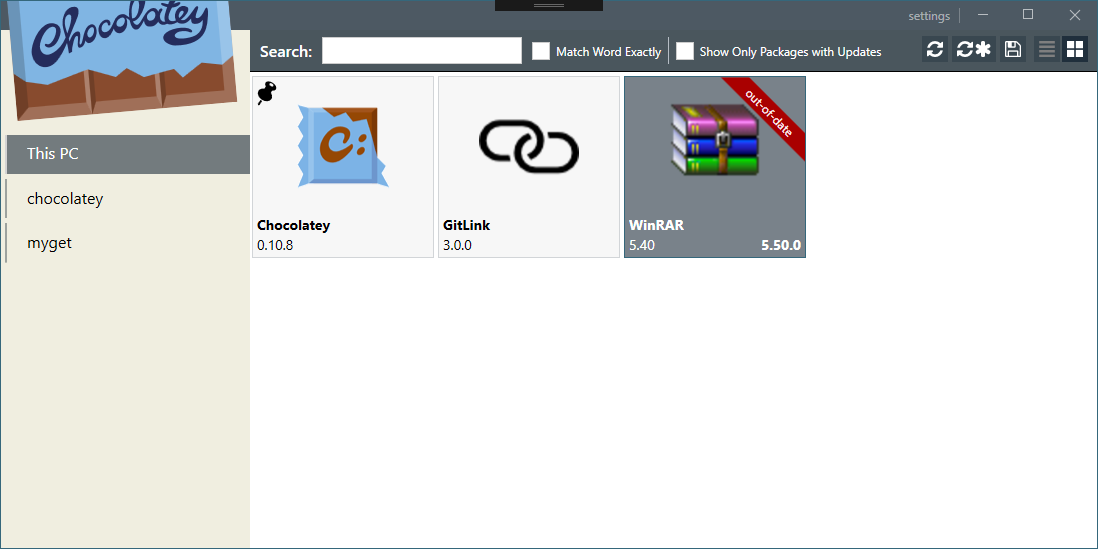Open the chocolatey source in sidebar

128,199
